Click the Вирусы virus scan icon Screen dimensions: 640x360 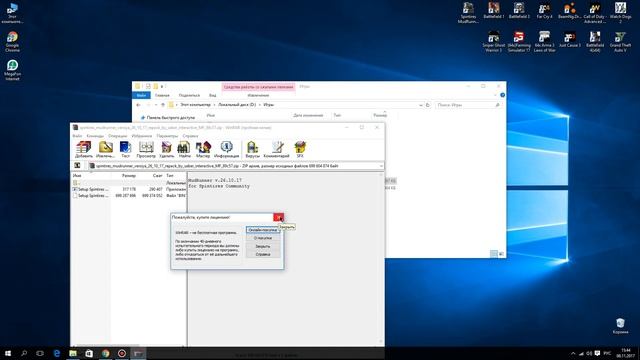tap(253, 149)
